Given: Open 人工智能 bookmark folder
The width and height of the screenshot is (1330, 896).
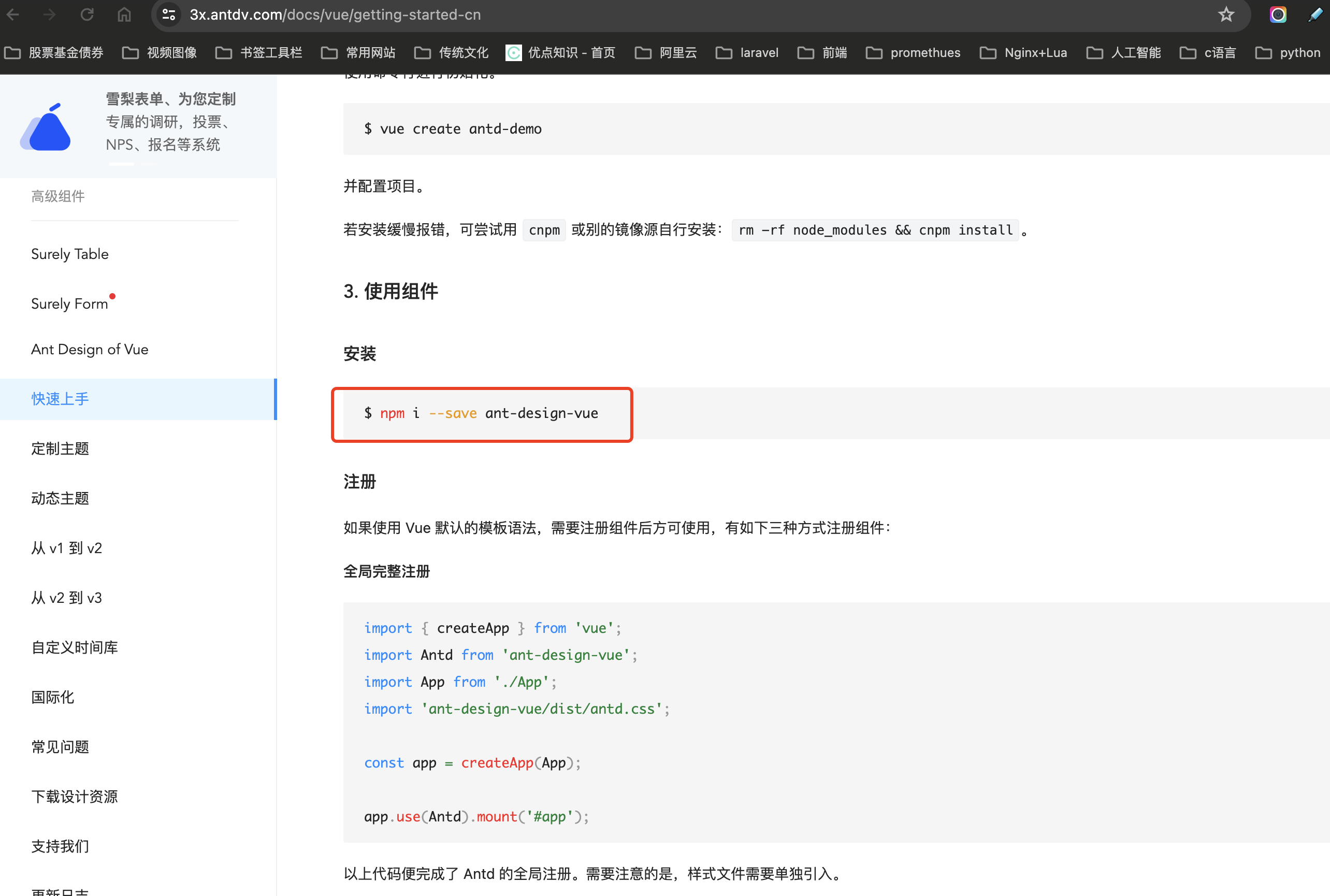Looking at the screenshot, I should click(1124, 53).
